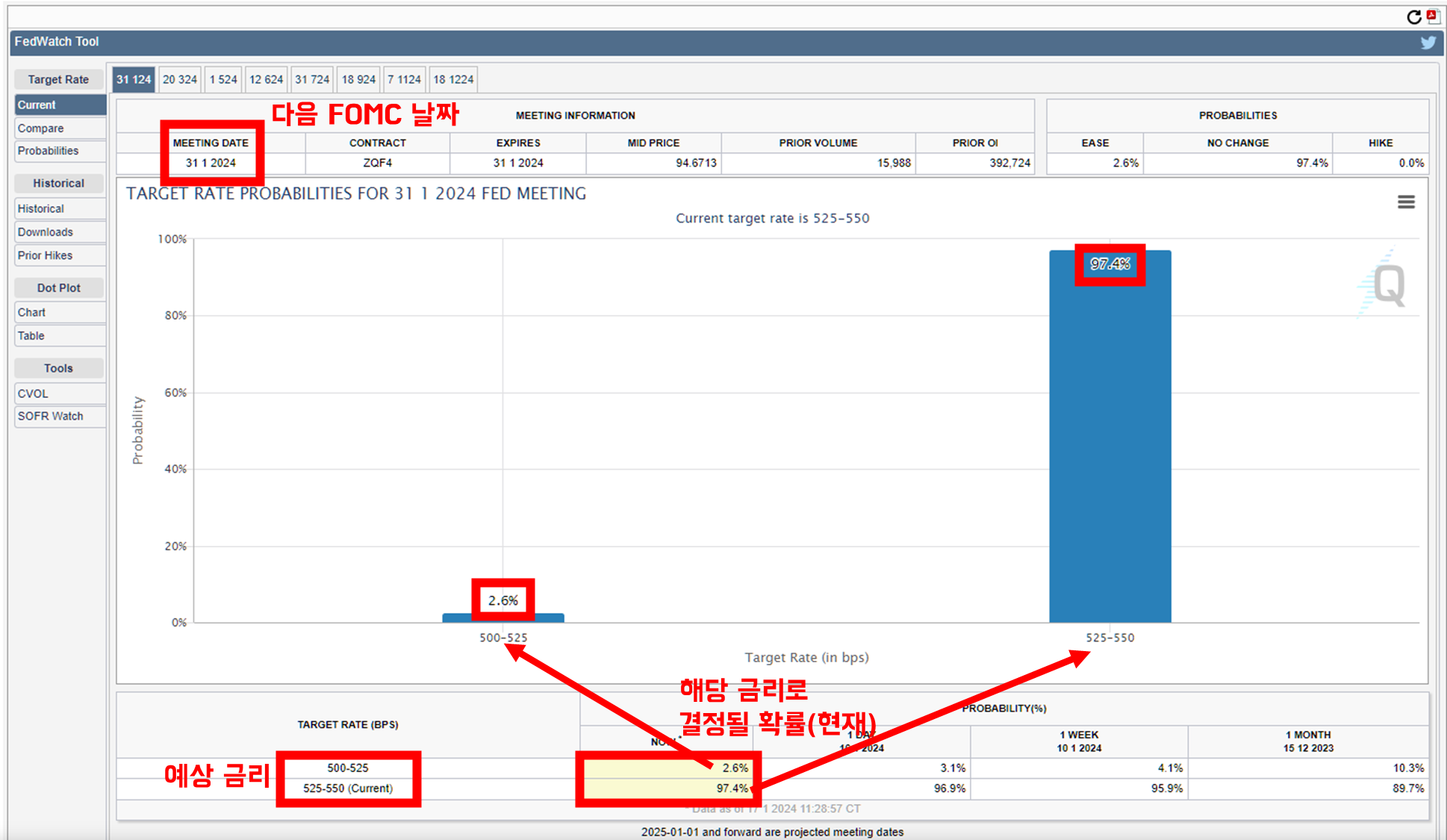Open the CVOL tool
This screenshot has height=840, width=1447.
coord(60,393)
